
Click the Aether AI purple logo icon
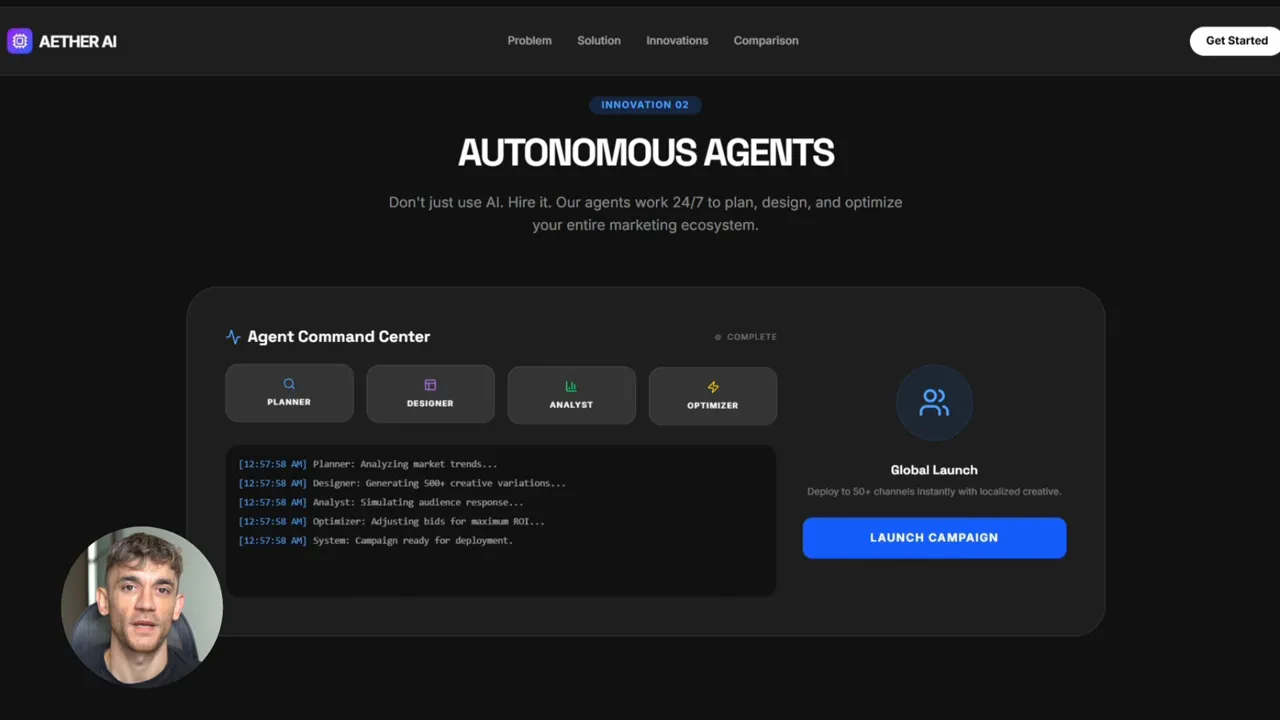pos(19,41)
